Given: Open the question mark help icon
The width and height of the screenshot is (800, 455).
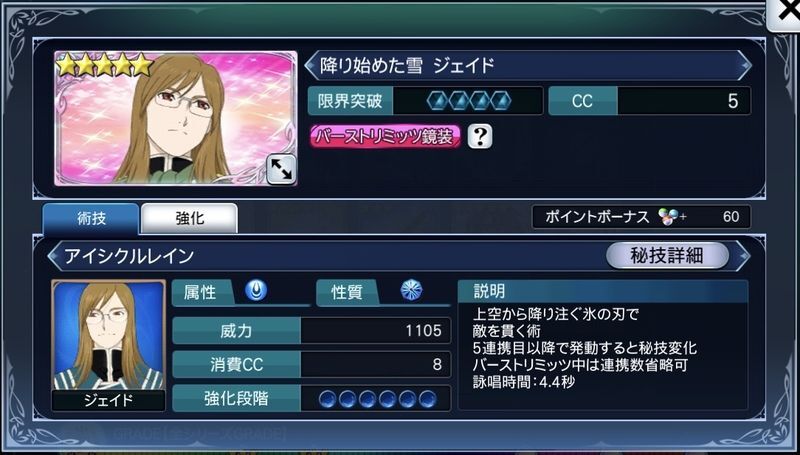Looking at the screenshot, I should [480, 137].
